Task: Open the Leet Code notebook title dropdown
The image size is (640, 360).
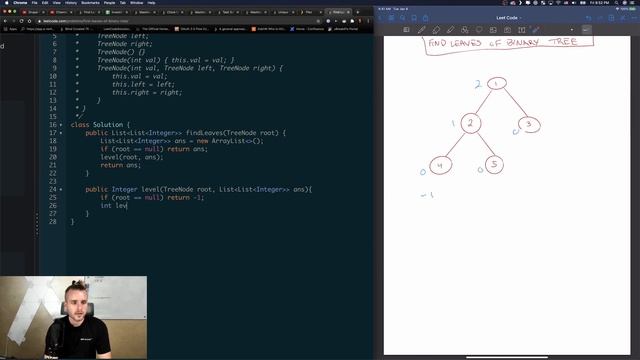Action: point(508,18)
